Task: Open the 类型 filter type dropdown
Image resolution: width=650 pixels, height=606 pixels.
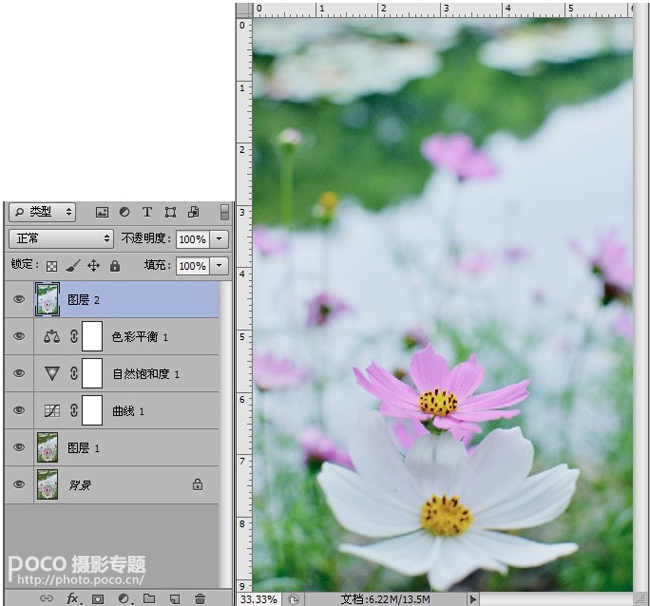Action: click(42, 212)
